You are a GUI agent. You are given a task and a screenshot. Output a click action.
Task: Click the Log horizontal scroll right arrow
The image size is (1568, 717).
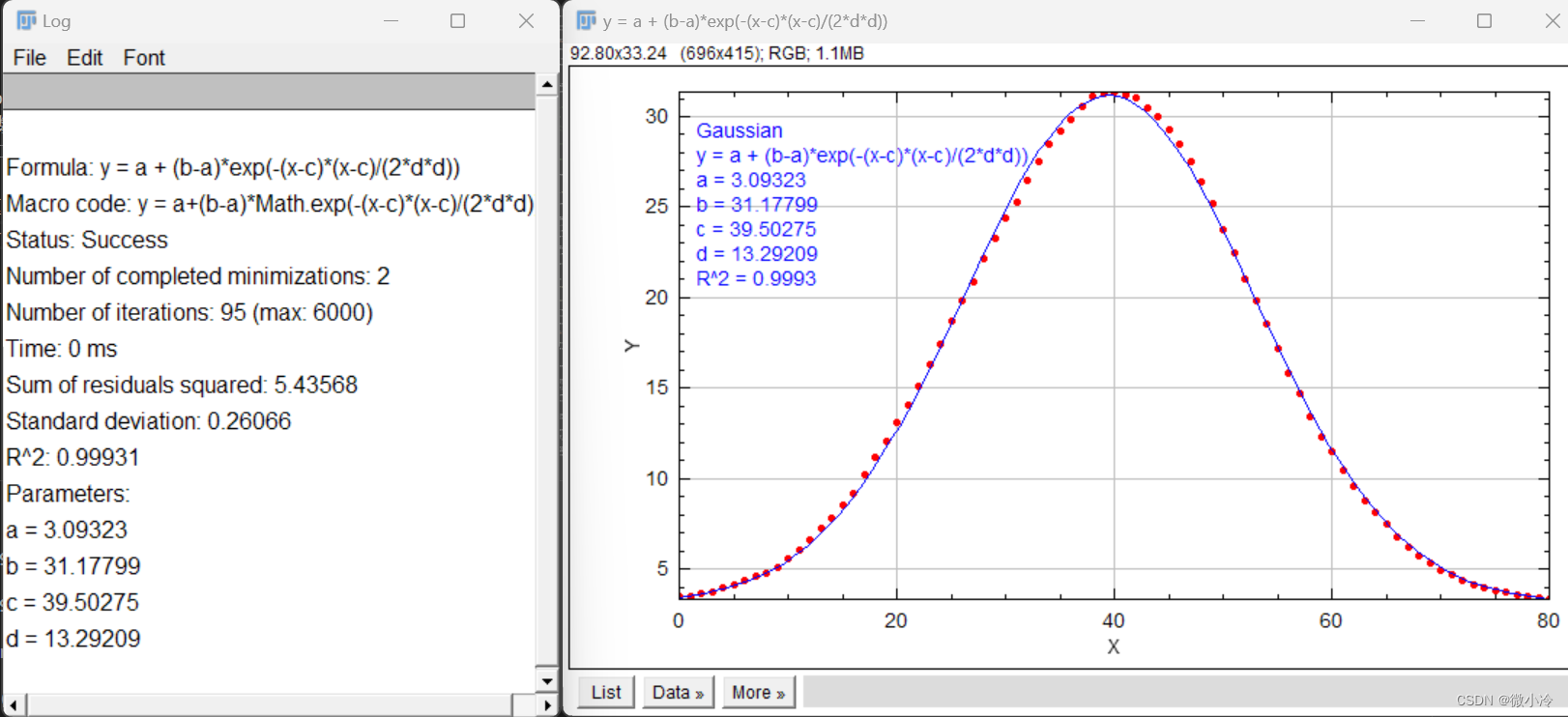pyautogui.click(x=547, y=705)
